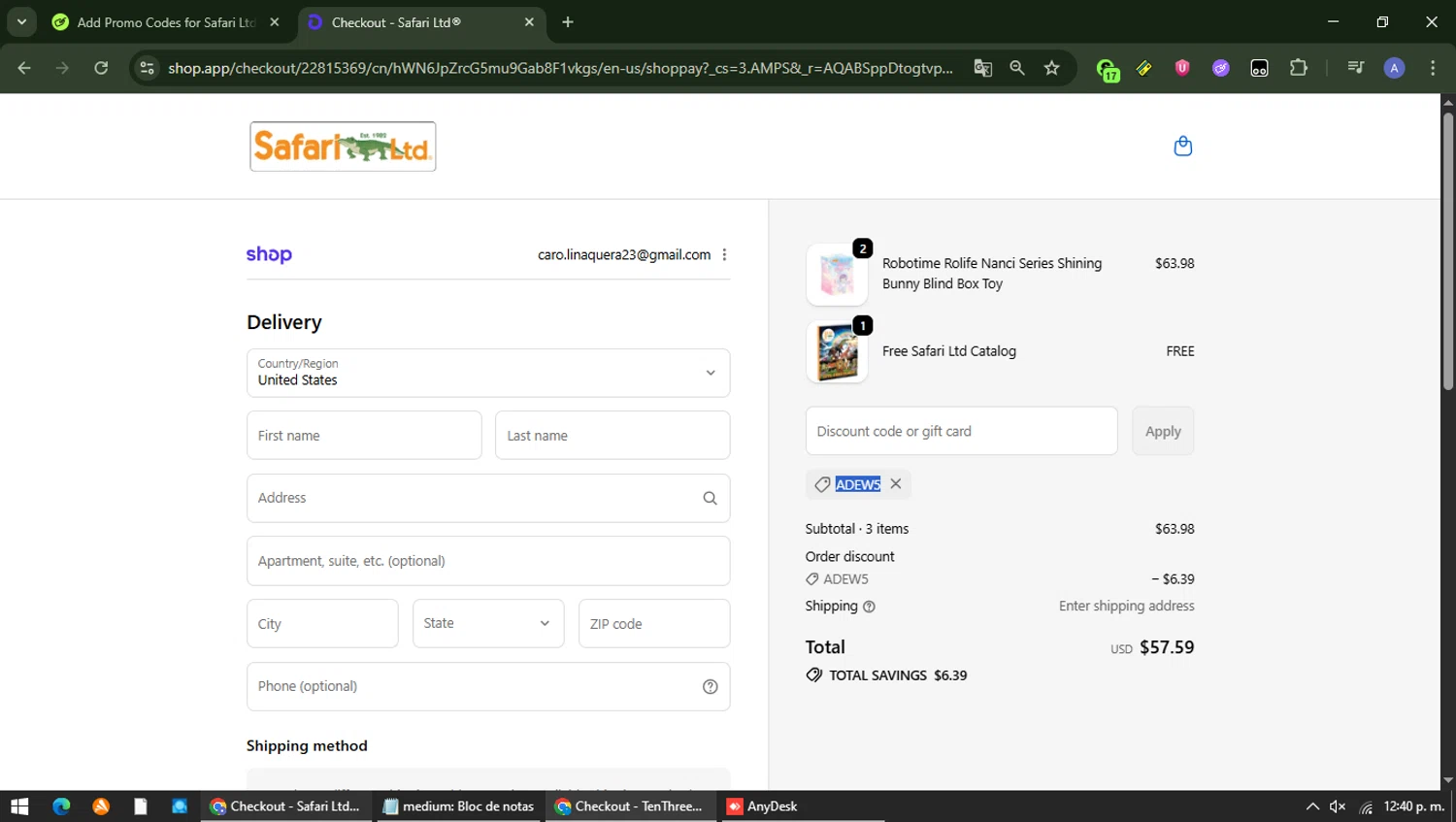1456x822 pixels.
Task: Open the State dropdown
Action: (488, 623)
